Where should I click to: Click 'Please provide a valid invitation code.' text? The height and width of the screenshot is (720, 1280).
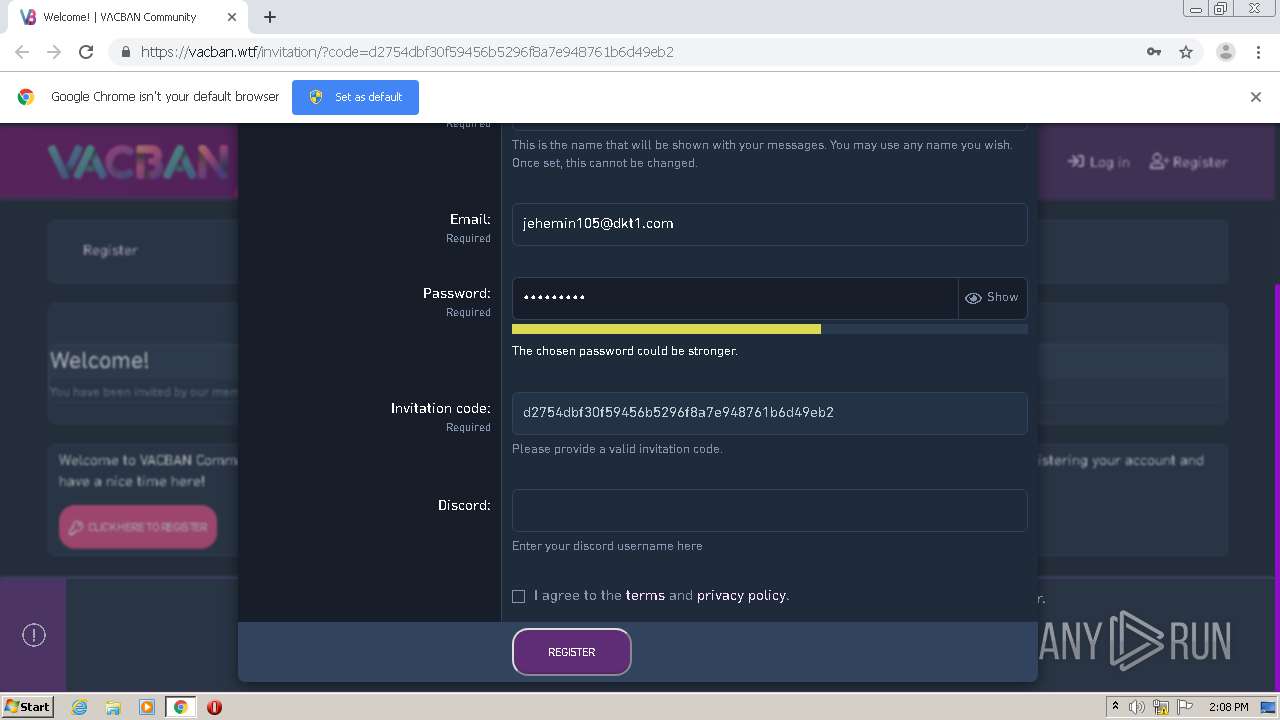617,449
